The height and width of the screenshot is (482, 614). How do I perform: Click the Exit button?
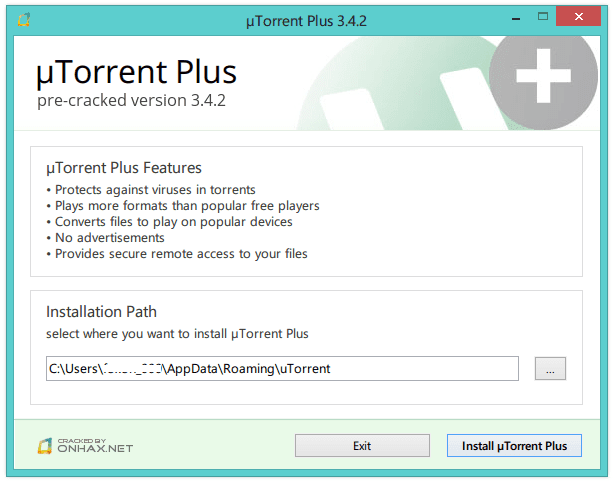362,446
